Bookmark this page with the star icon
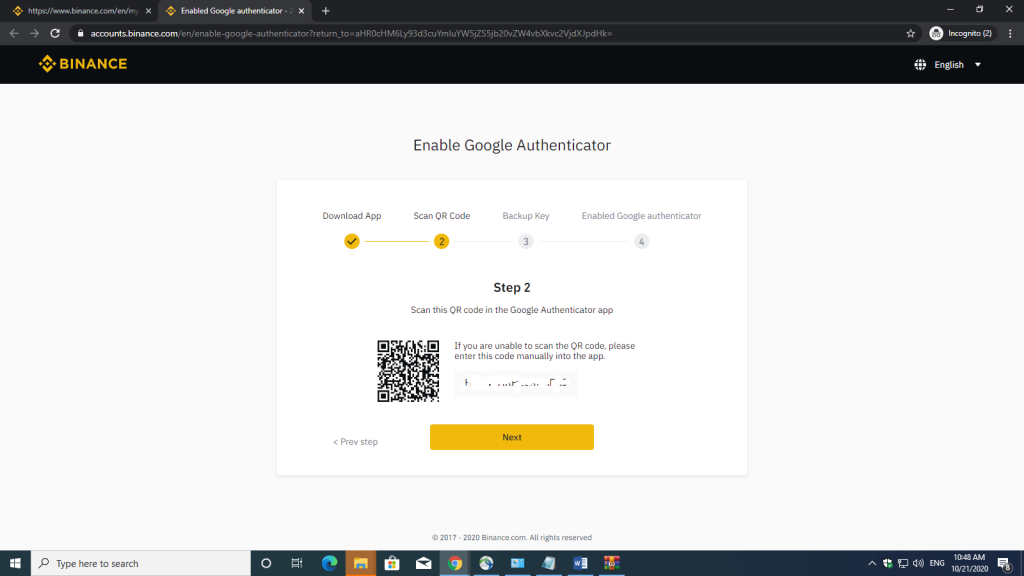Screen dimensions: 1024x576 [910, 33]
